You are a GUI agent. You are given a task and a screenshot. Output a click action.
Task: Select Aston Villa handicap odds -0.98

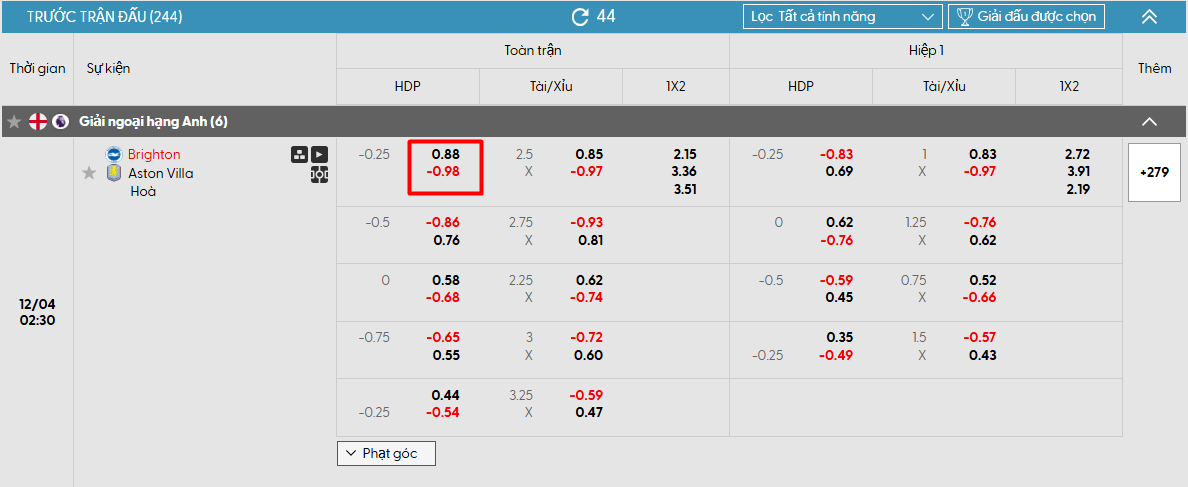click(x=445, y=172)
